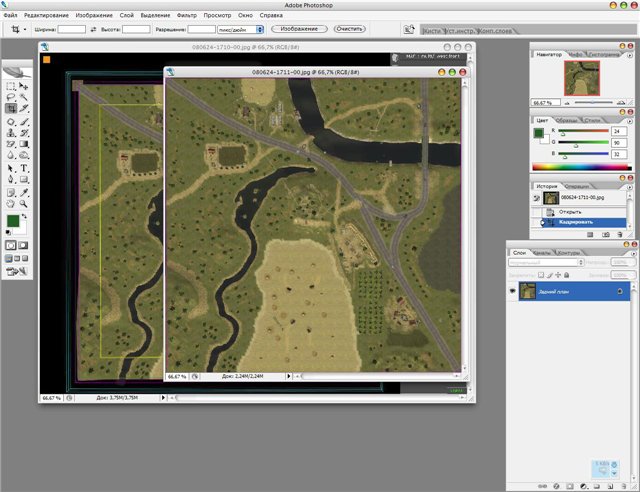This screenshot has height=492, width=640.
Task: Delete layer via Layers panel trash icon
Action: click(x=624, y=486)
